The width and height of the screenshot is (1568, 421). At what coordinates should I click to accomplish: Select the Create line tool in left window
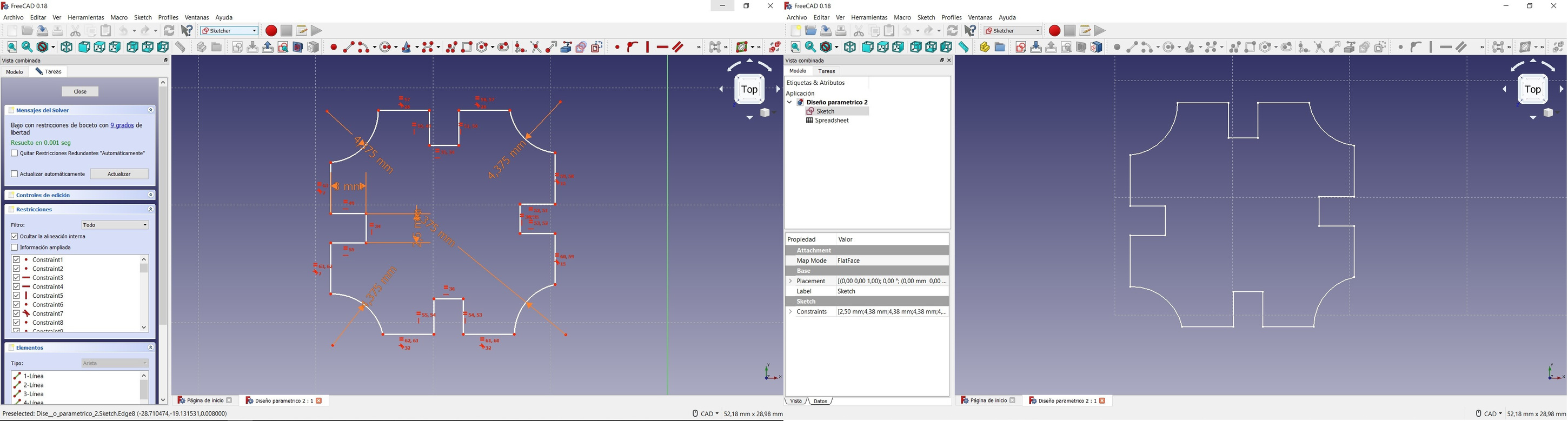(349, 47)
